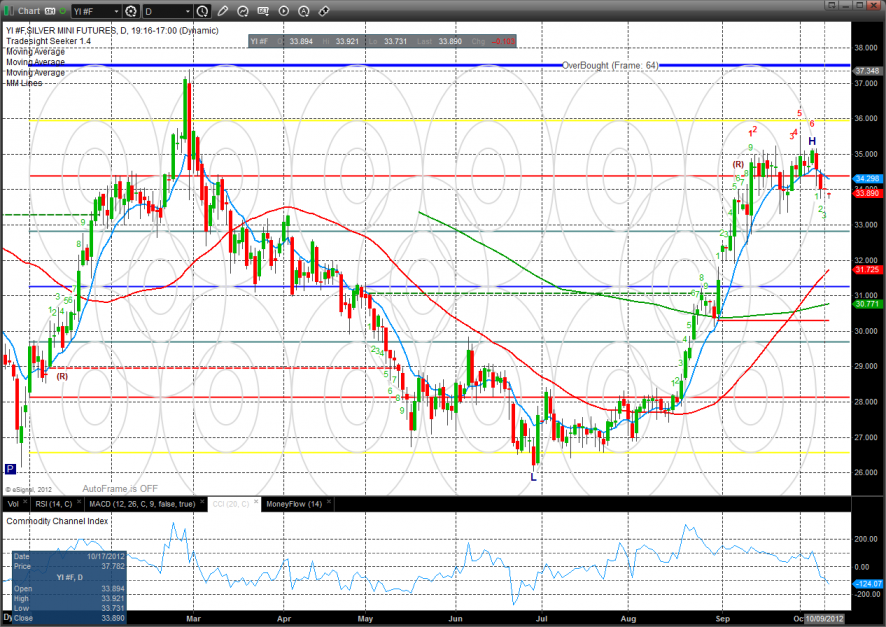The image size is (886, 627).
Task: Click the 37.348 price marker on the axis
Action: tap(867, 71)
